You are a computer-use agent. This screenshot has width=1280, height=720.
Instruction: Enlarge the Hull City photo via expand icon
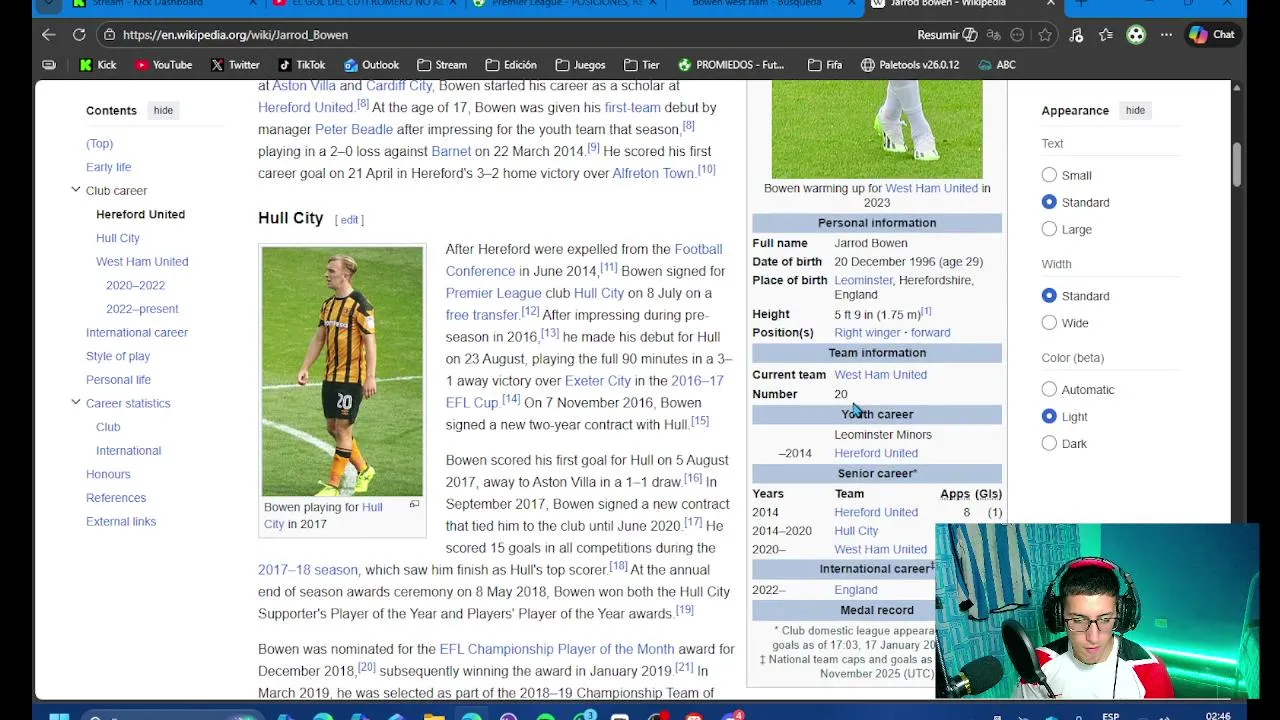[414, 505]
